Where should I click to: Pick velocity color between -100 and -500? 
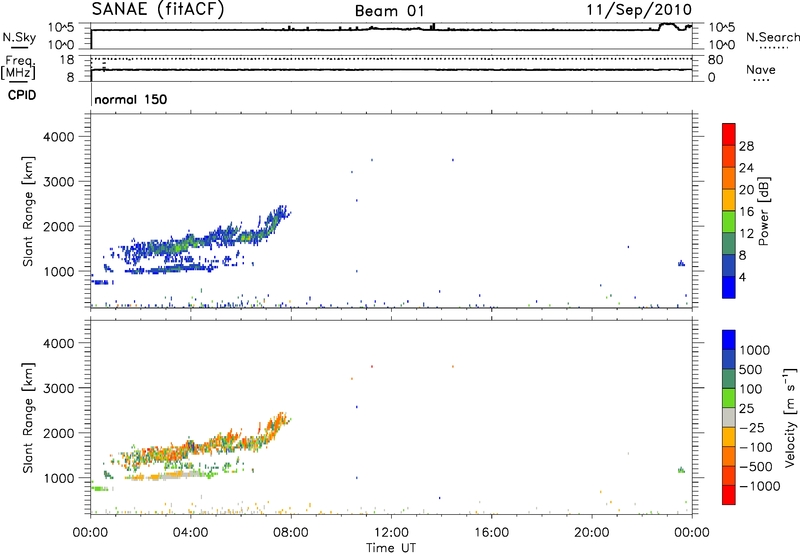(x=729, y=457)
